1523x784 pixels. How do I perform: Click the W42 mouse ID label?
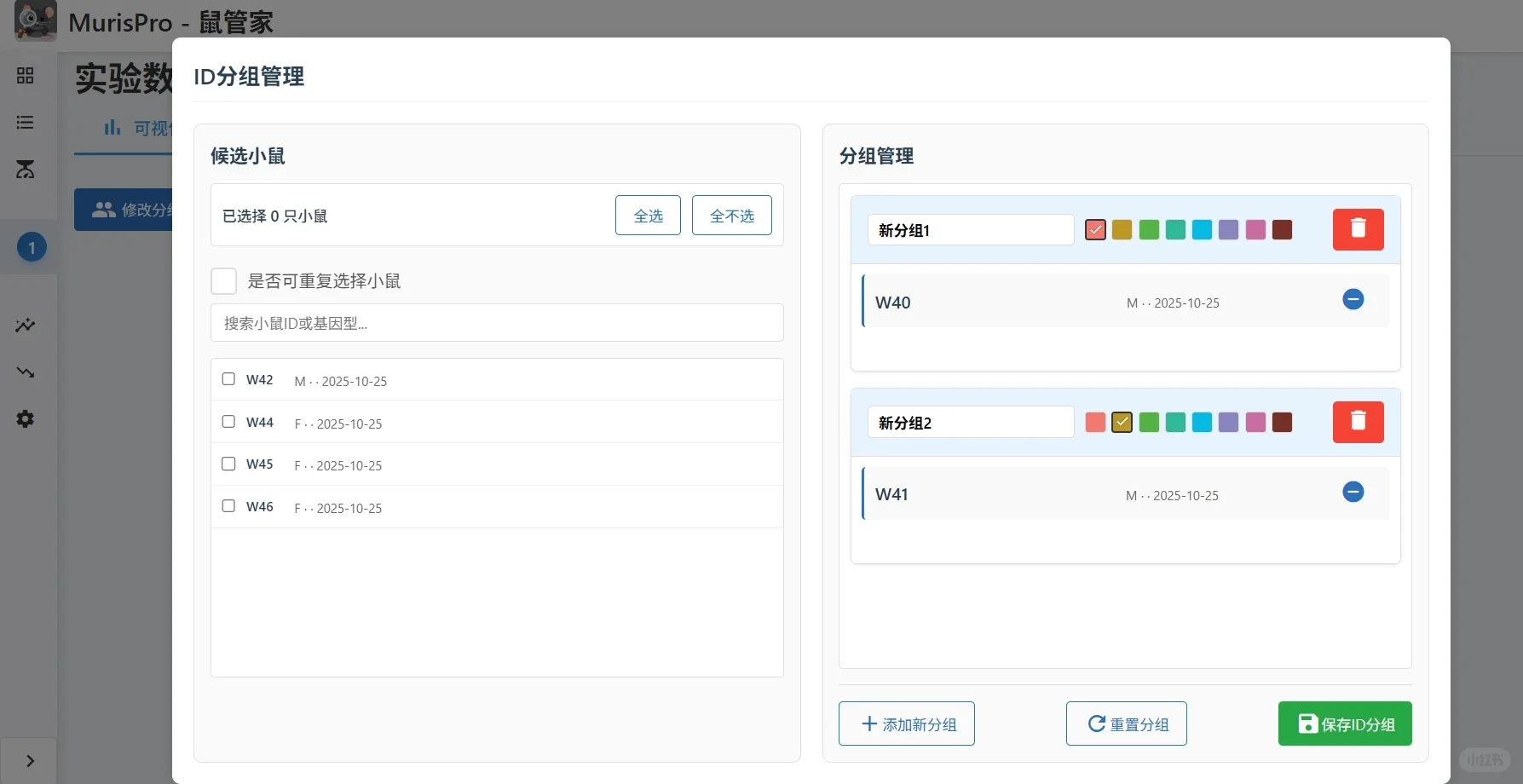pyautogui.click(x=260, y=380)
